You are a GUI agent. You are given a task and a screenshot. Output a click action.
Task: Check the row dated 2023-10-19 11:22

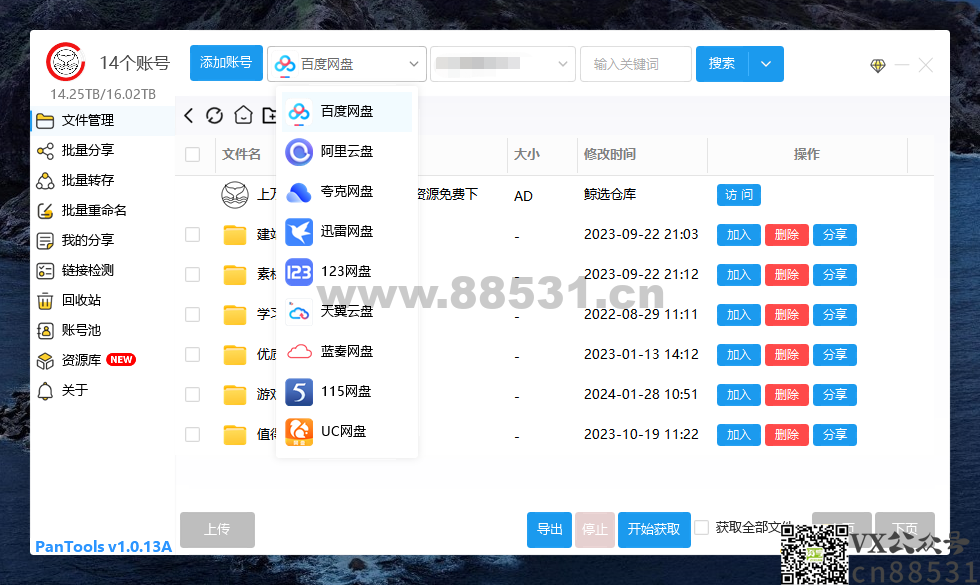pyautogui.click(x=192, y=434)
